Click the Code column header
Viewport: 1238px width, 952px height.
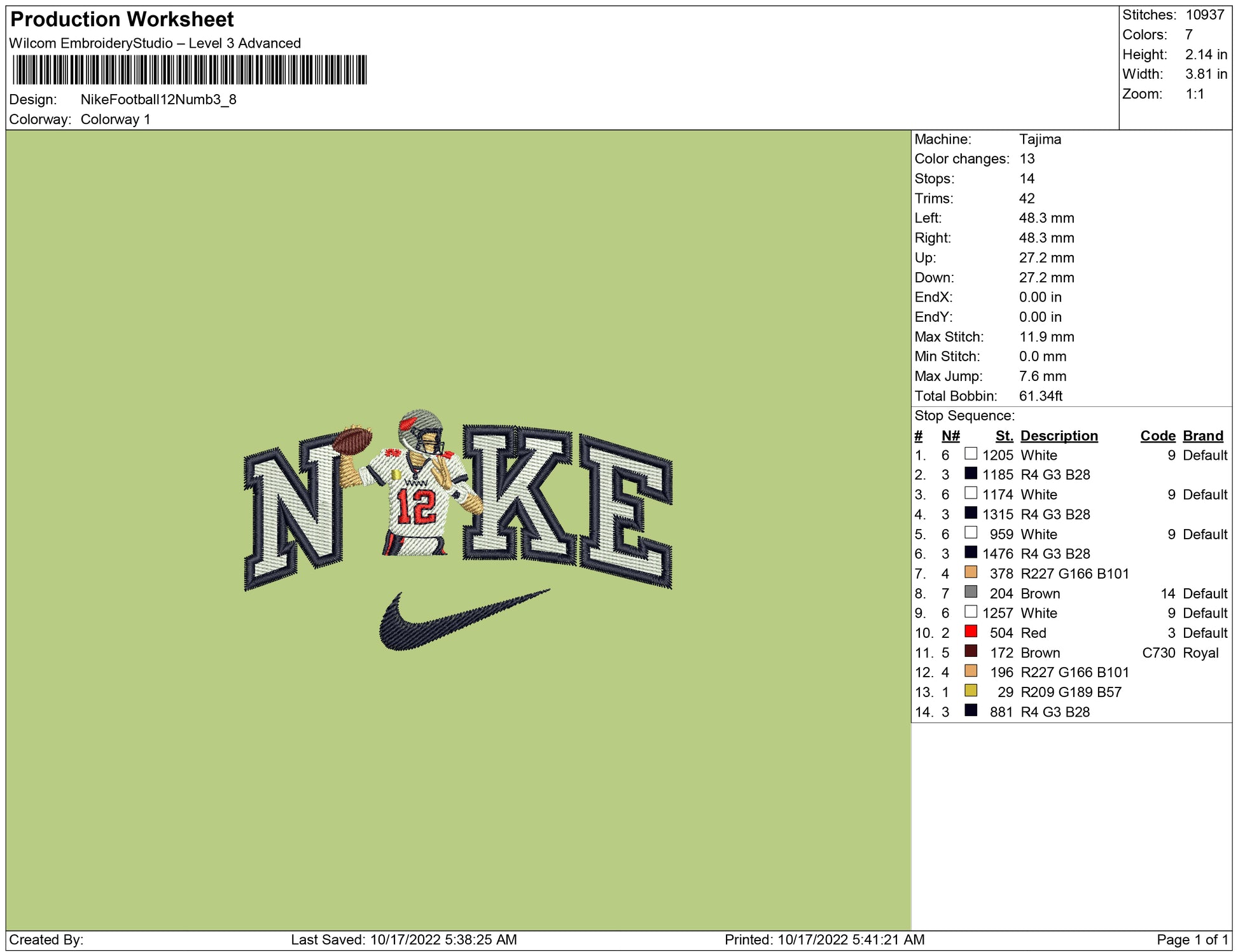[x=1157, y=436]
